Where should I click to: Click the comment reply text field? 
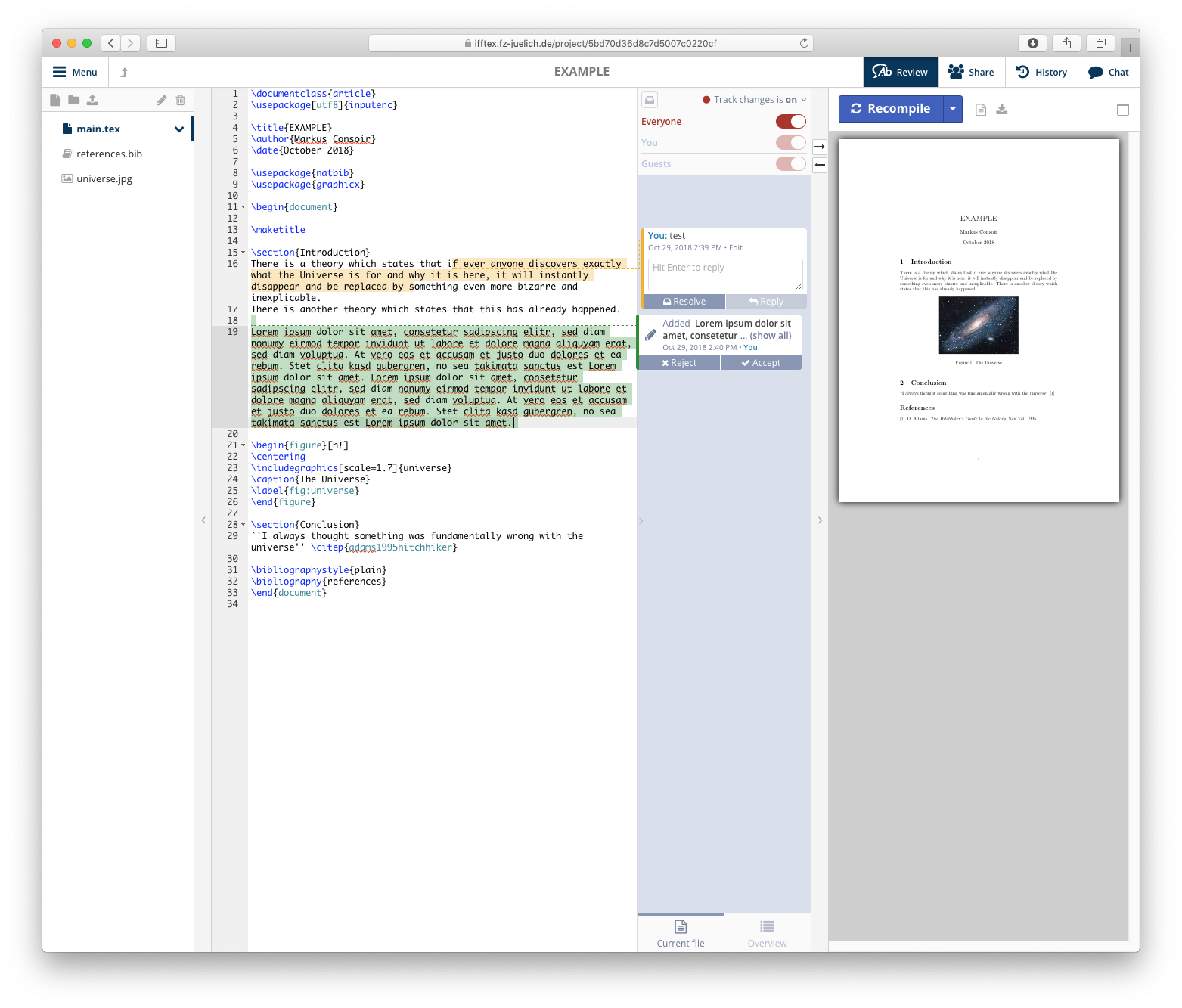point(724,274)
